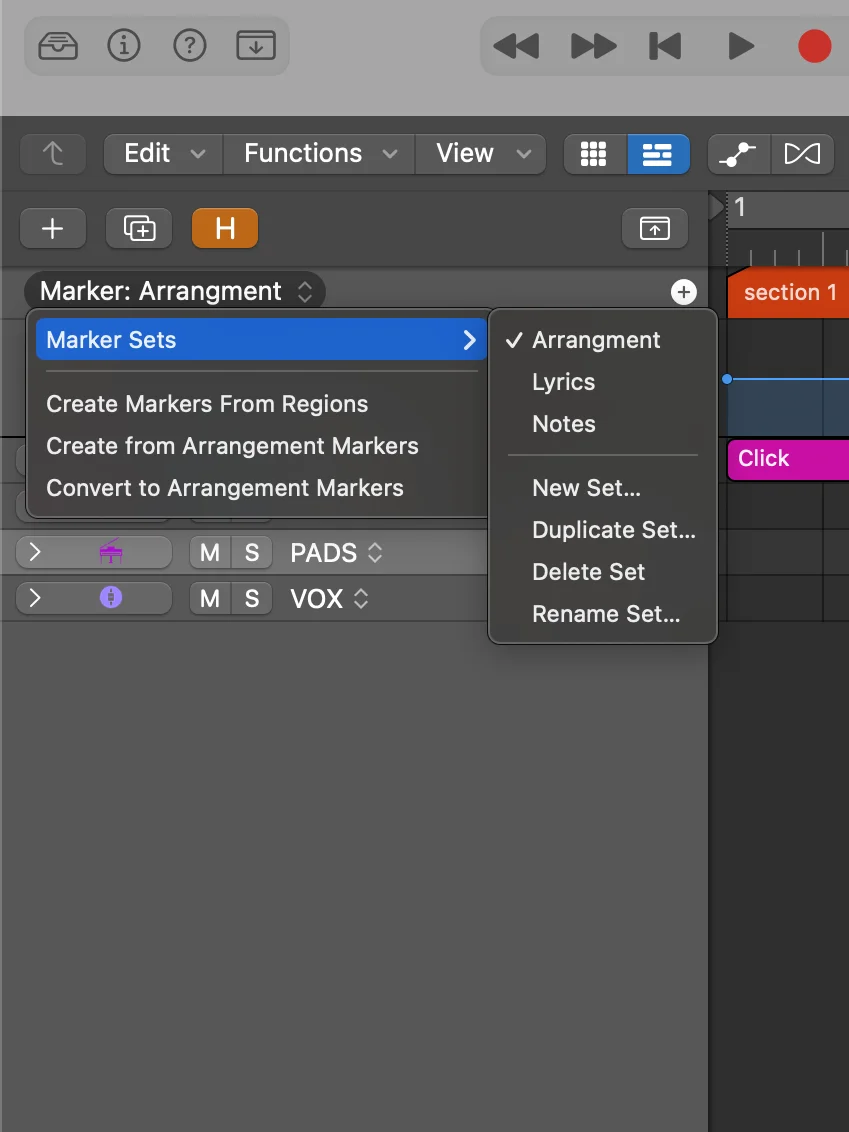Click the blue automation point

[728, 379]
